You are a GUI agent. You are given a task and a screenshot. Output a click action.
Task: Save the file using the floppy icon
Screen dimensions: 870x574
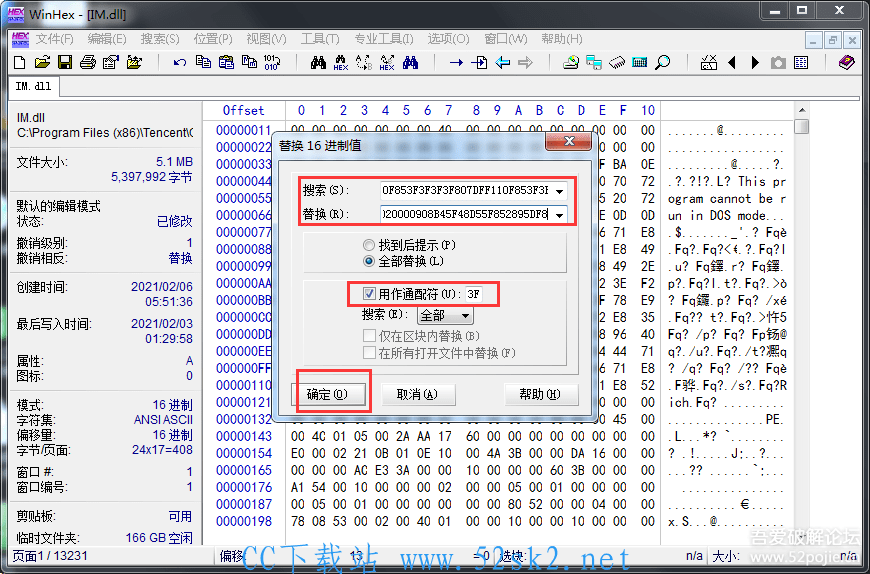pos(65,62)
